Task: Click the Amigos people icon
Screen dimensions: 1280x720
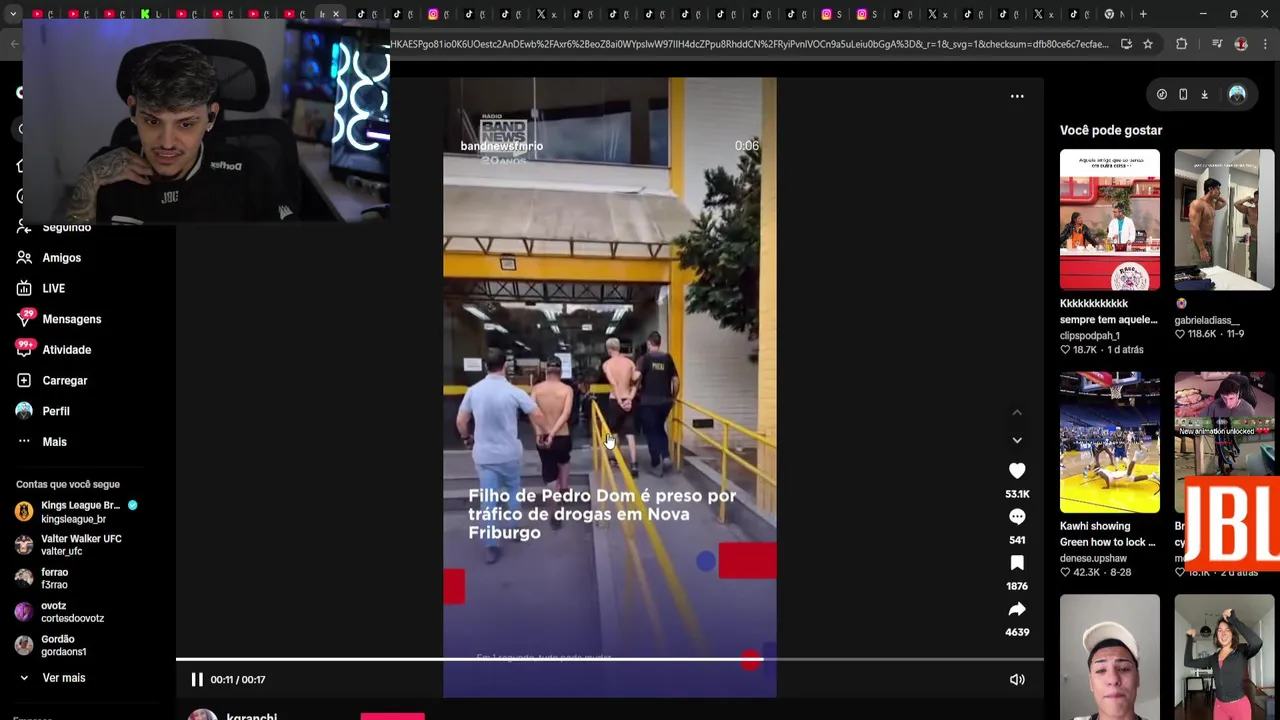Action: [x=24, y=258]
